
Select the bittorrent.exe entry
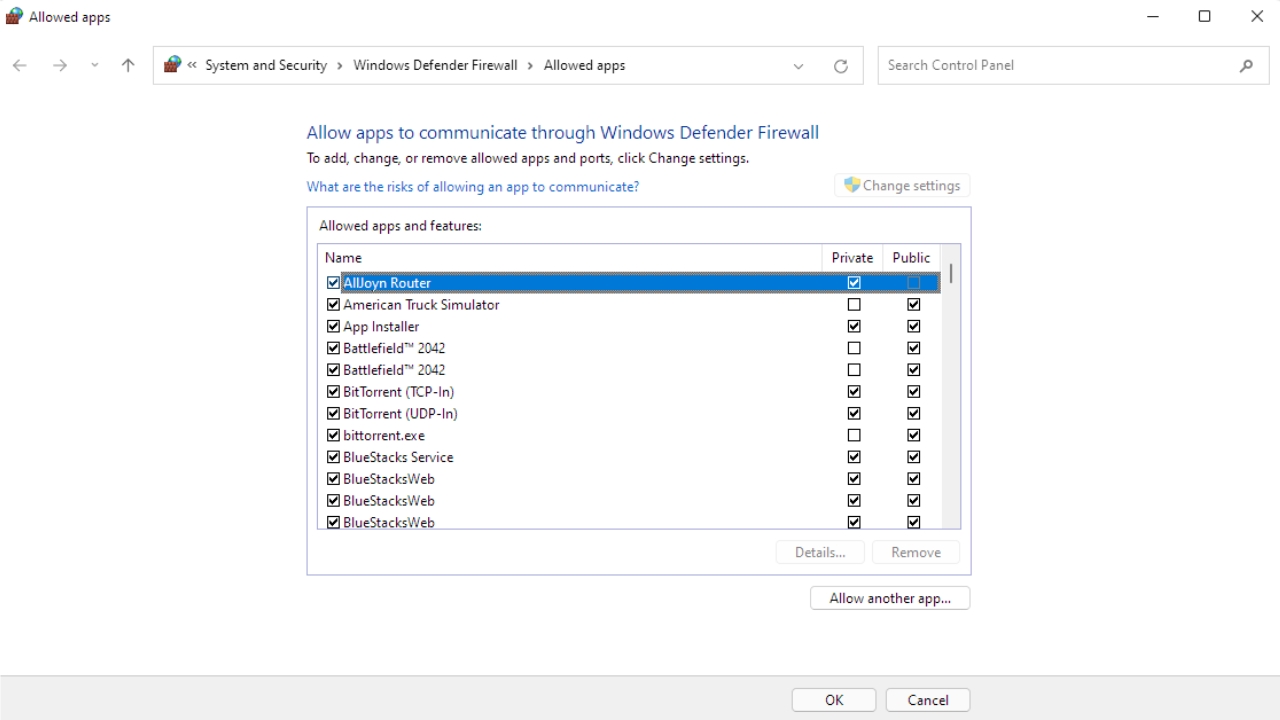point(384,436)
